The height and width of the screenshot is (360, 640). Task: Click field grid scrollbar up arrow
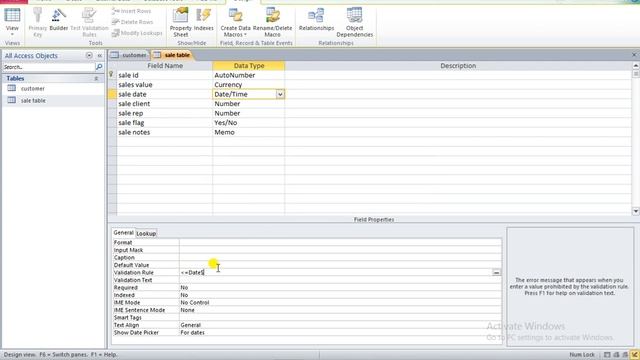click(636, 65)
